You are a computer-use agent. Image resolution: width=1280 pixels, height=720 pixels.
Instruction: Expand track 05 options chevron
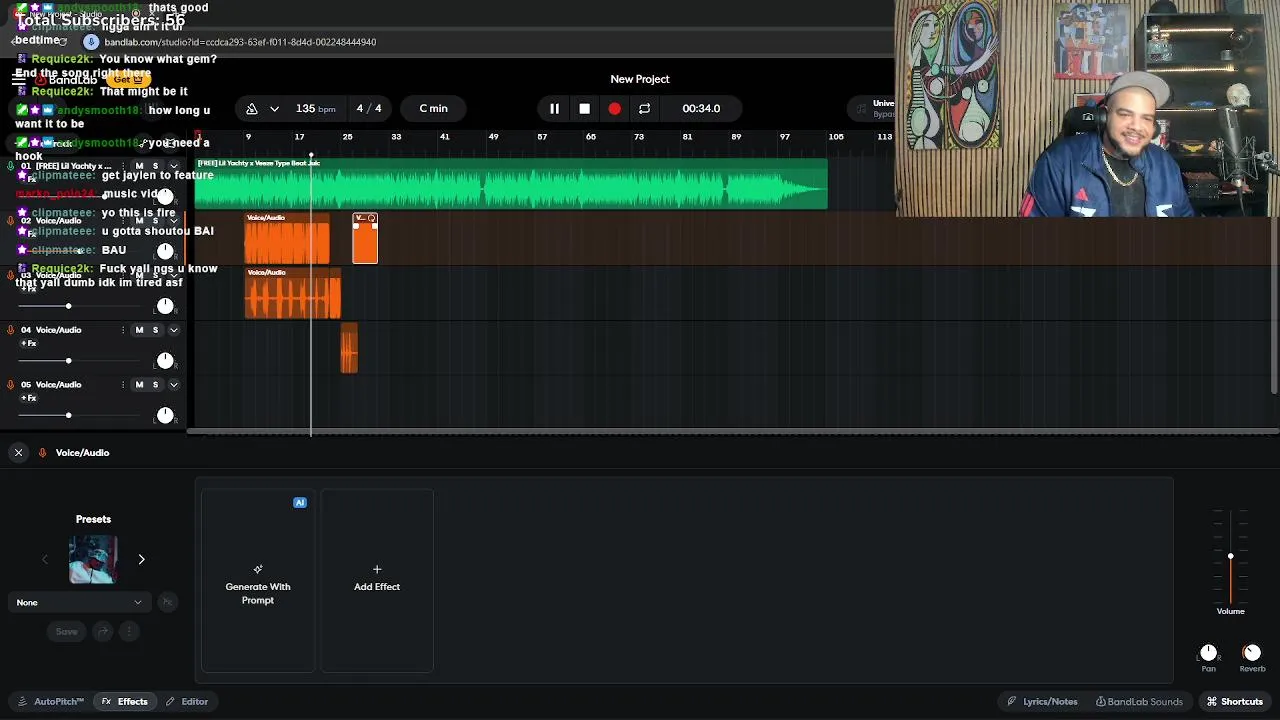pyautogui.click(x=173, y=385)
